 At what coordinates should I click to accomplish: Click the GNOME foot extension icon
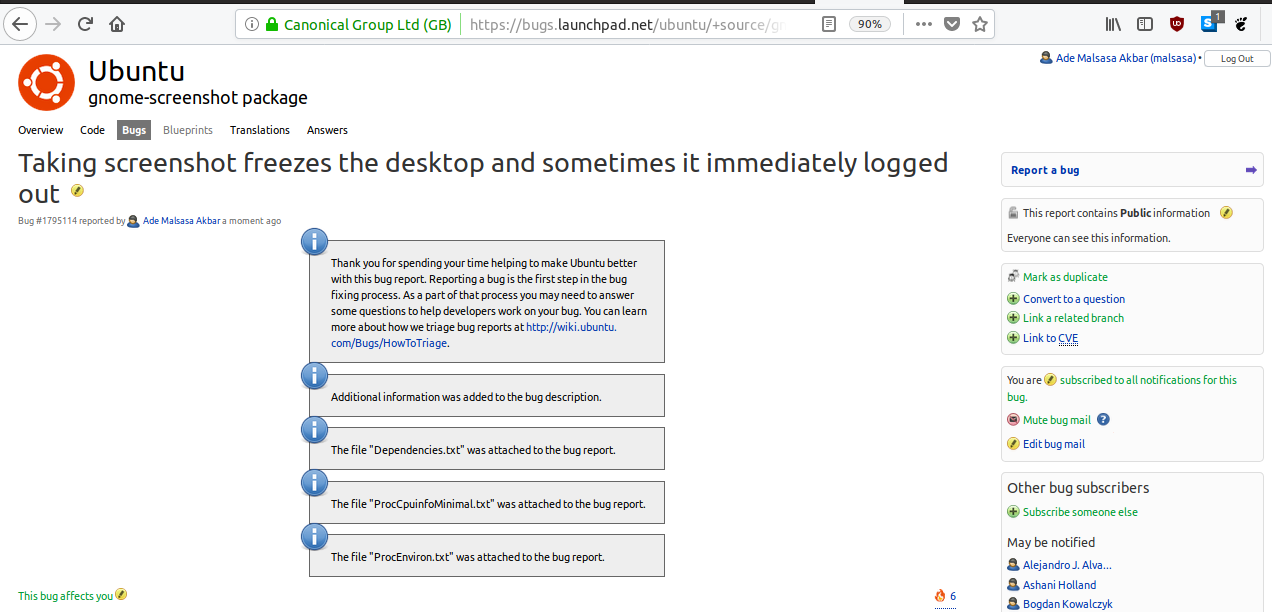coord(1241,24)
